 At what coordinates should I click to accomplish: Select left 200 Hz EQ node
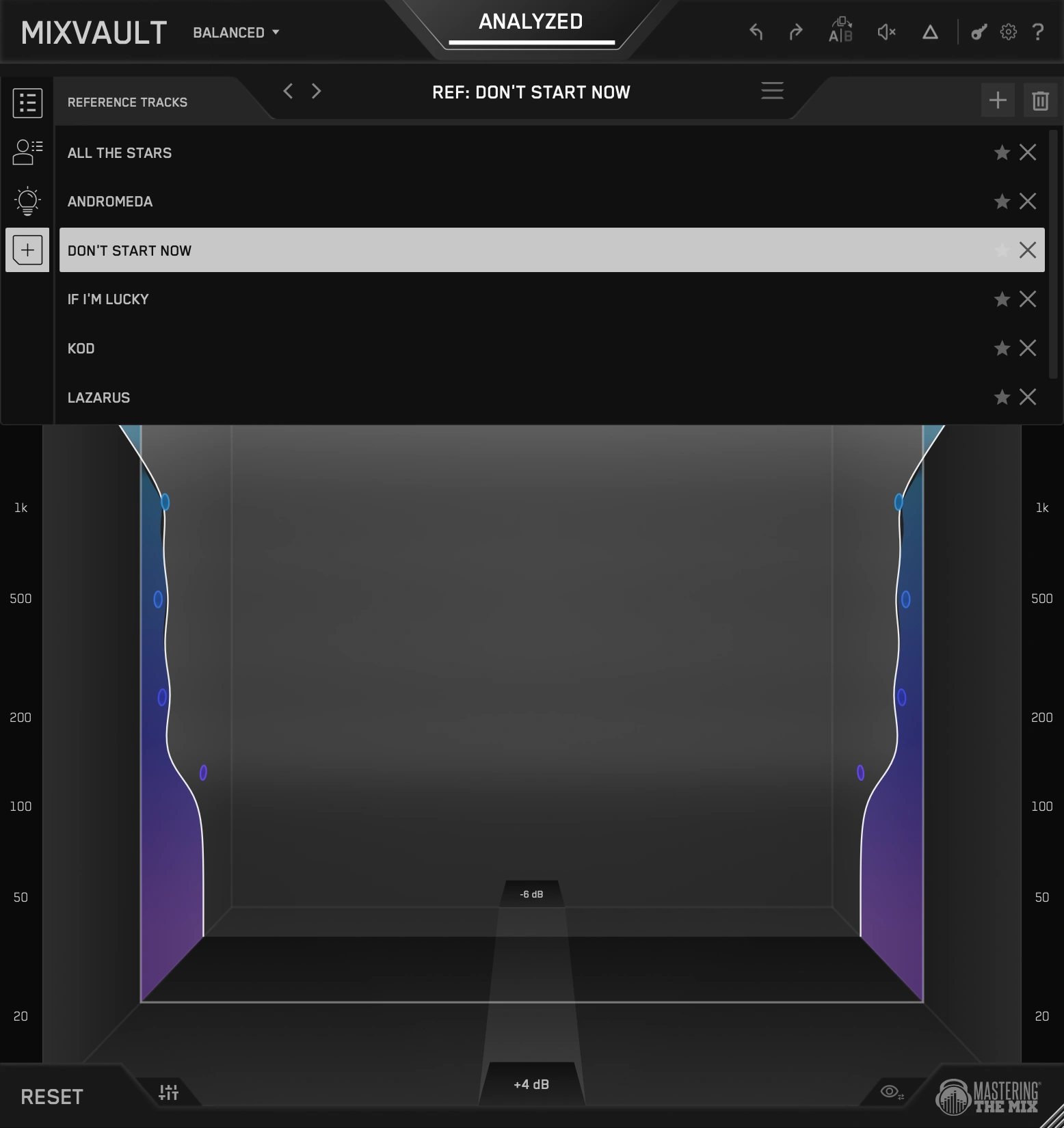pyautogui.click(x=162, y=697)
